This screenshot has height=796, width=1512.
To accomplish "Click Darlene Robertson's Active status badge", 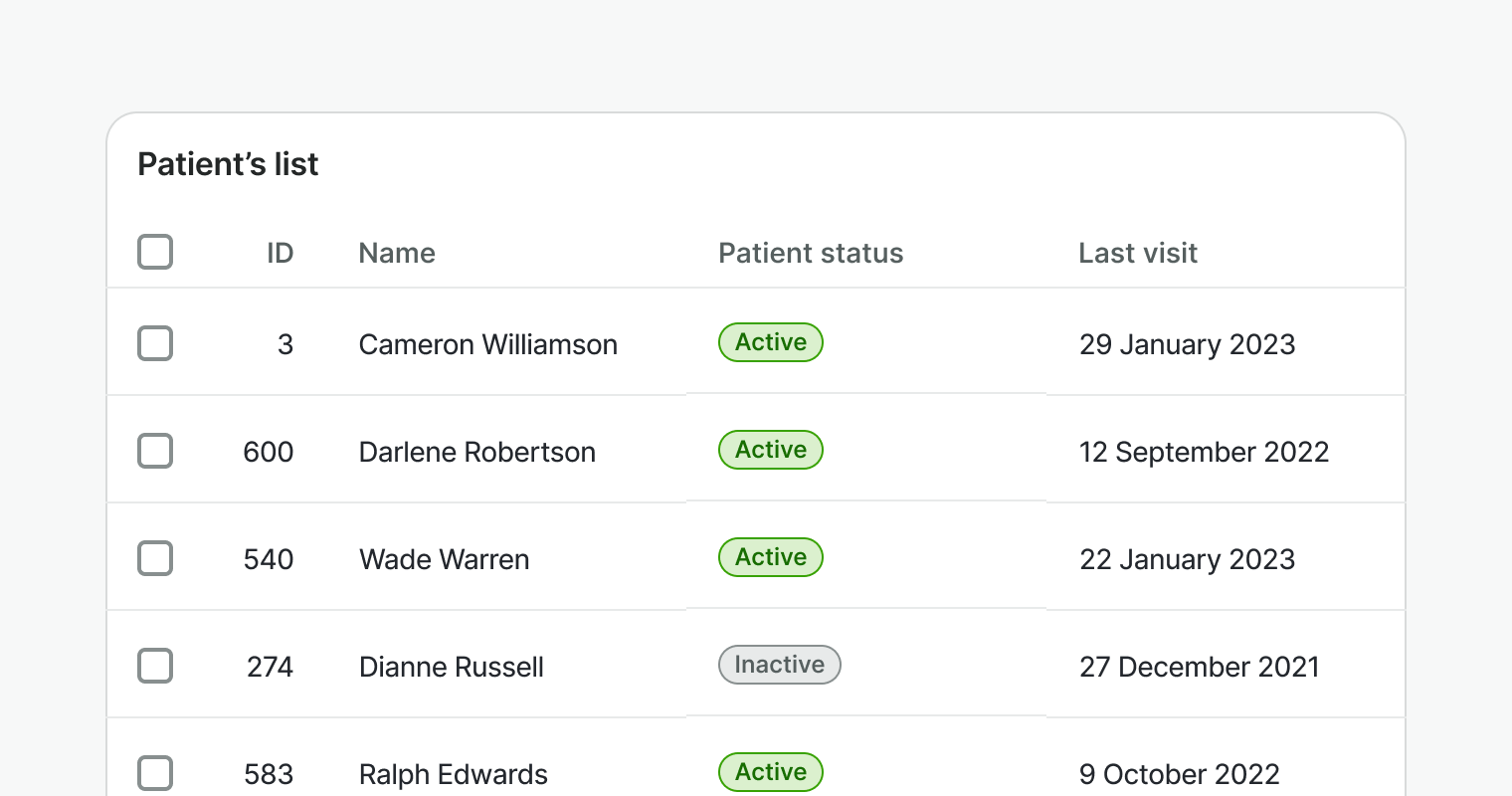I will (771, 450).
